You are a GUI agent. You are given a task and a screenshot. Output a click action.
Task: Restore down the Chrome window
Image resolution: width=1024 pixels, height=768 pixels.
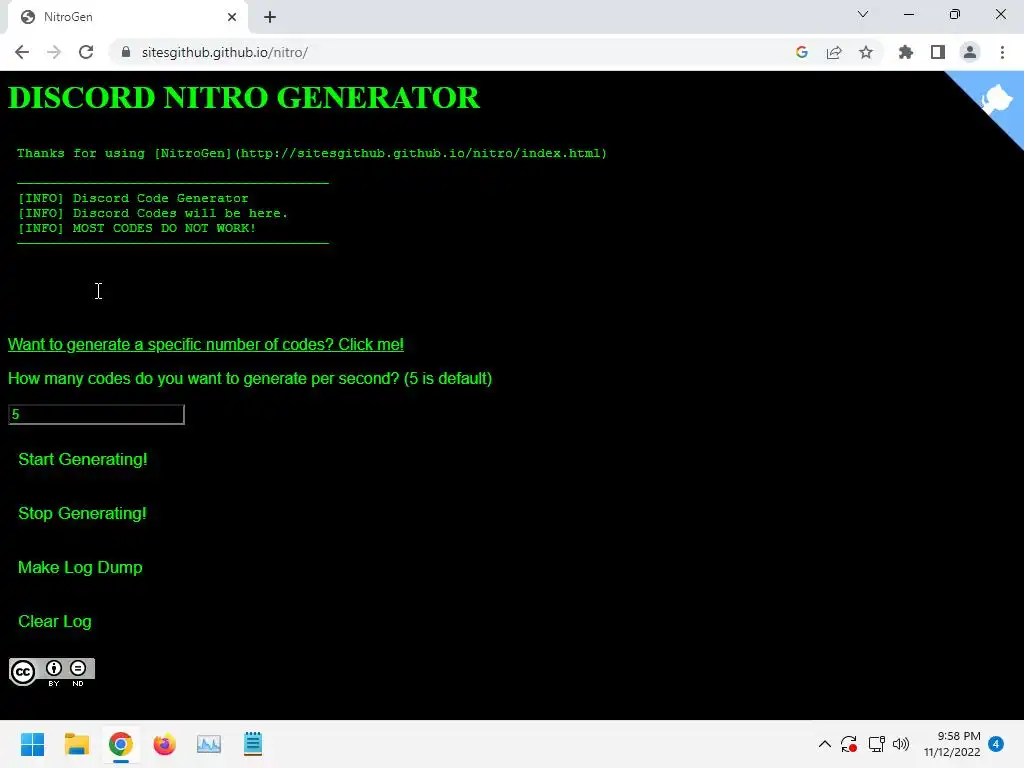[955, 14]
